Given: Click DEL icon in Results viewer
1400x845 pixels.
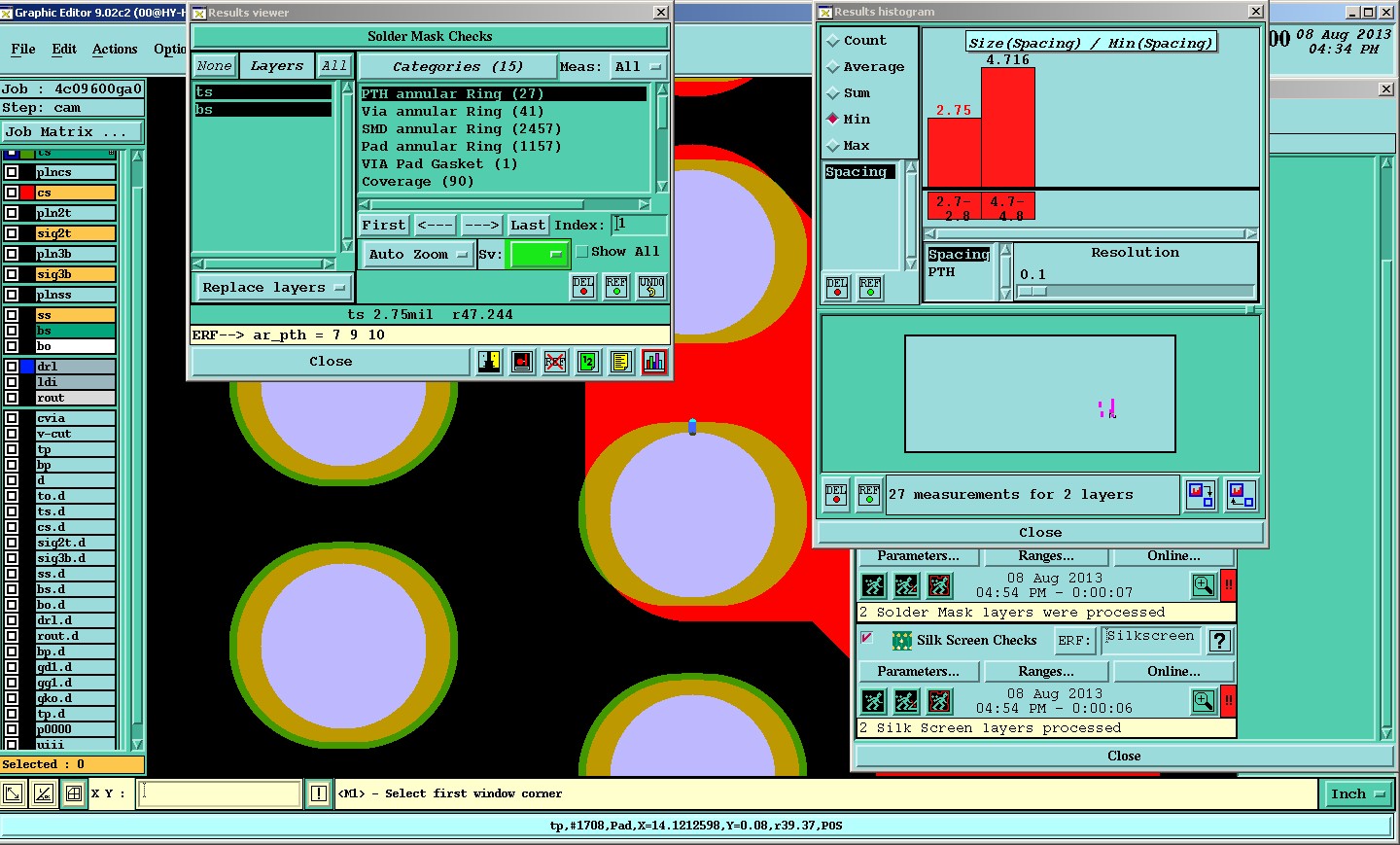Looking at the screenshot, I should click(583, 287).
